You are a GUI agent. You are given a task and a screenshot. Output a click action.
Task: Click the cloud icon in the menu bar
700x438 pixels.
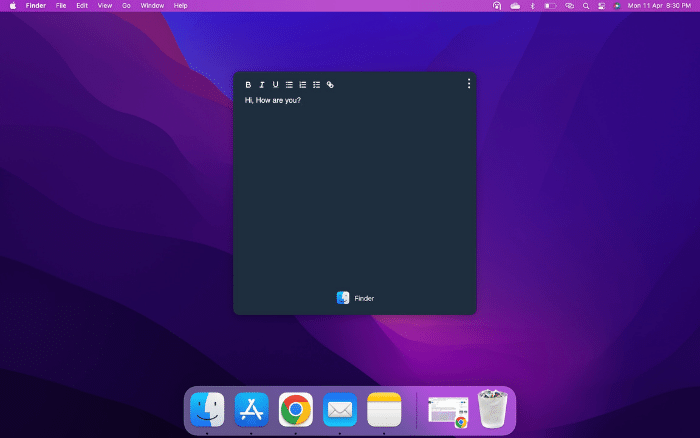515,6
